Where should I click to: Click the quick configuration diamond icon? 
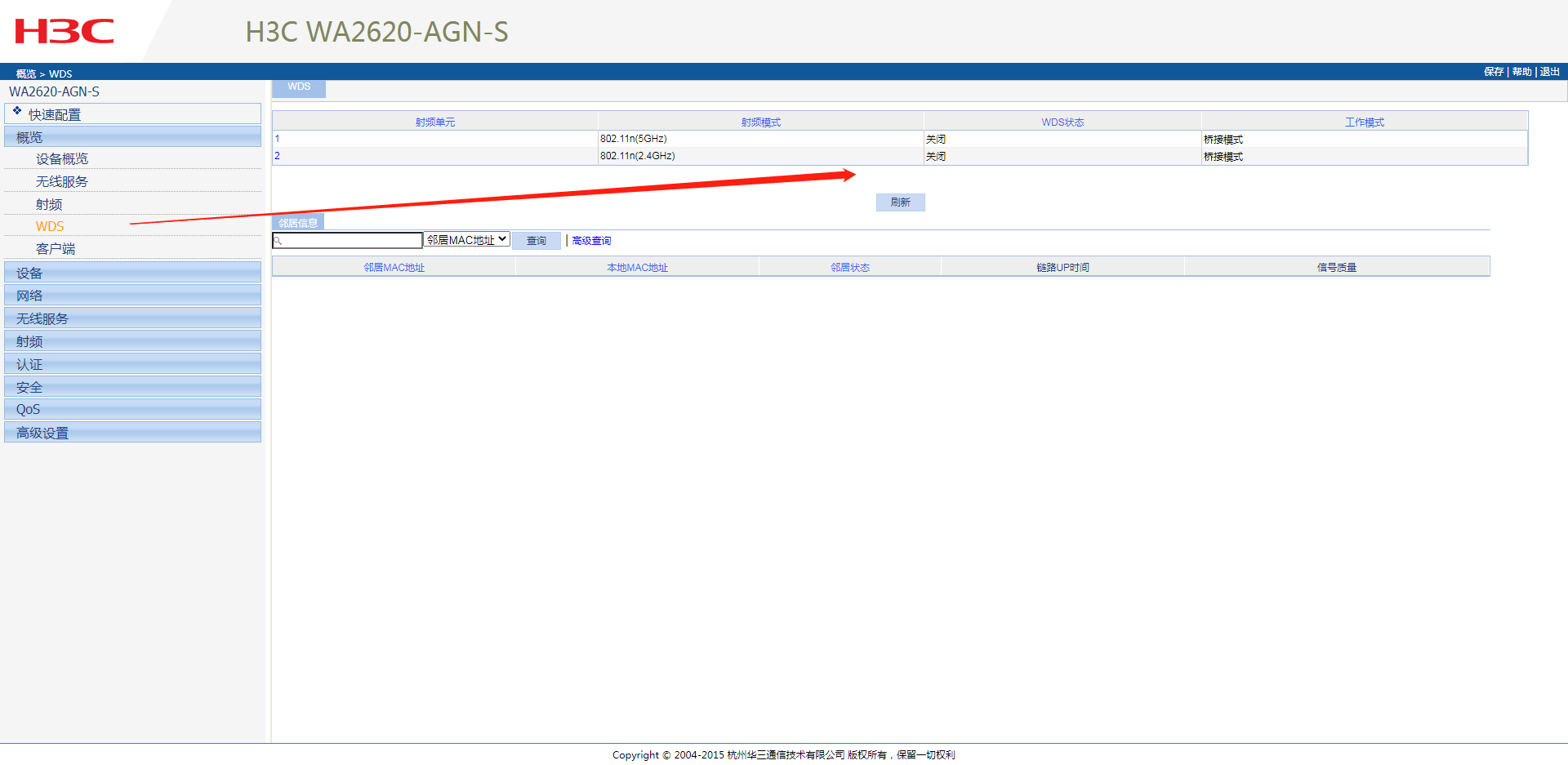pyautogui.click(x=17, y=110)
